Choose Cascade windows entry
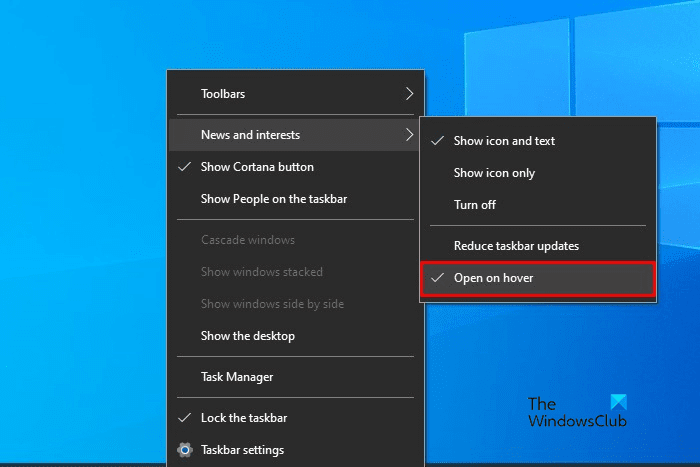 pyautogui.click(x=296, y=240)
